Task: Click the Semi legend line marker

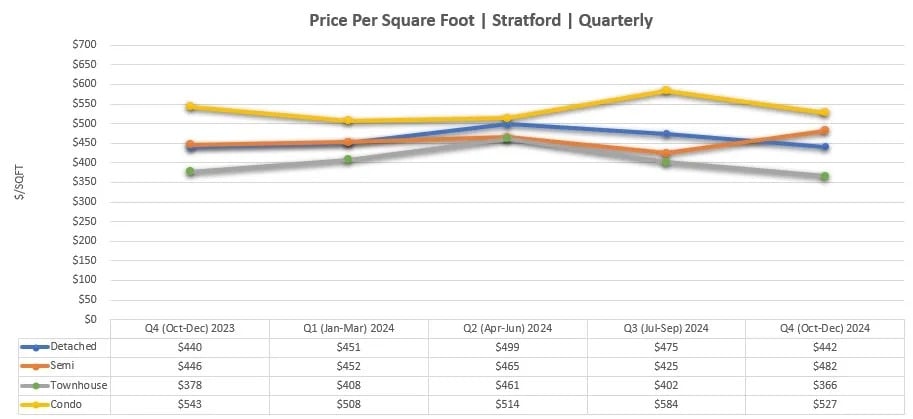Action: tap(36, 366)
